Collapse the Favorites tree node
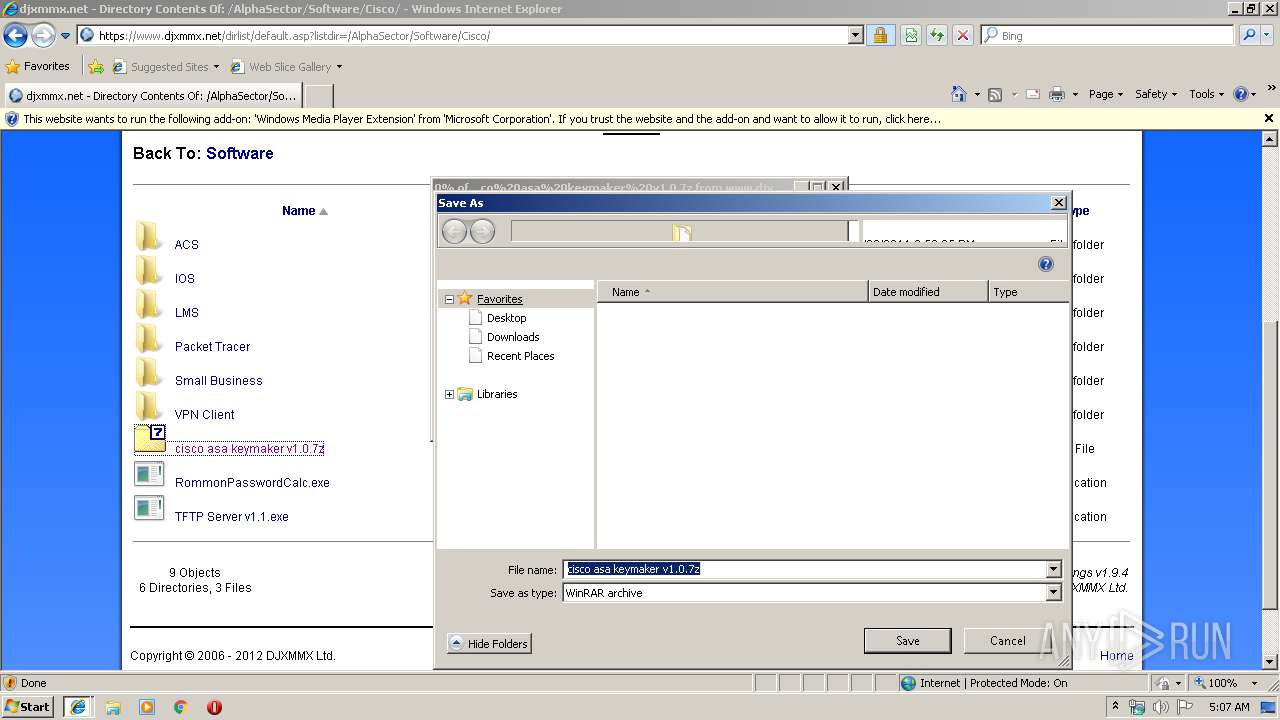Viewport: 1280px width, 720px height. pyautogui.click(x=449, y=299)
